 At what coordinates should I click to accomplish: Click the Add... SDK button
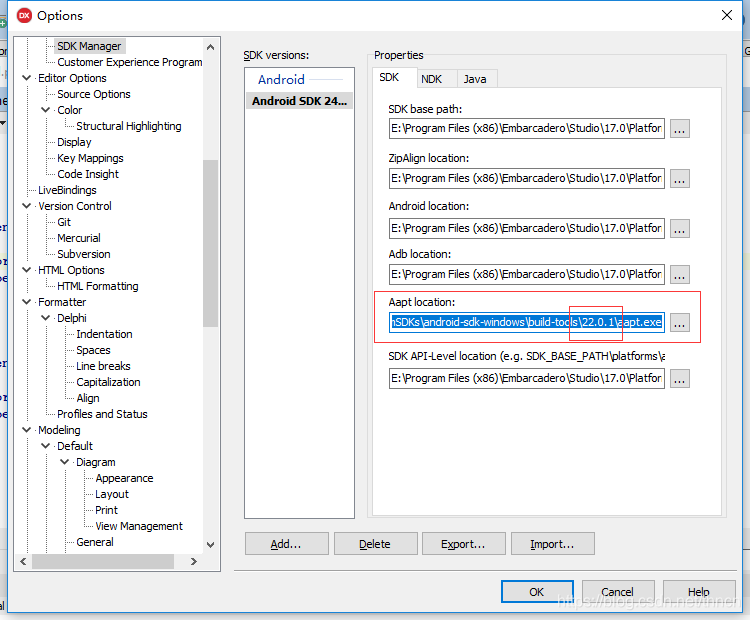pos(287,544)
